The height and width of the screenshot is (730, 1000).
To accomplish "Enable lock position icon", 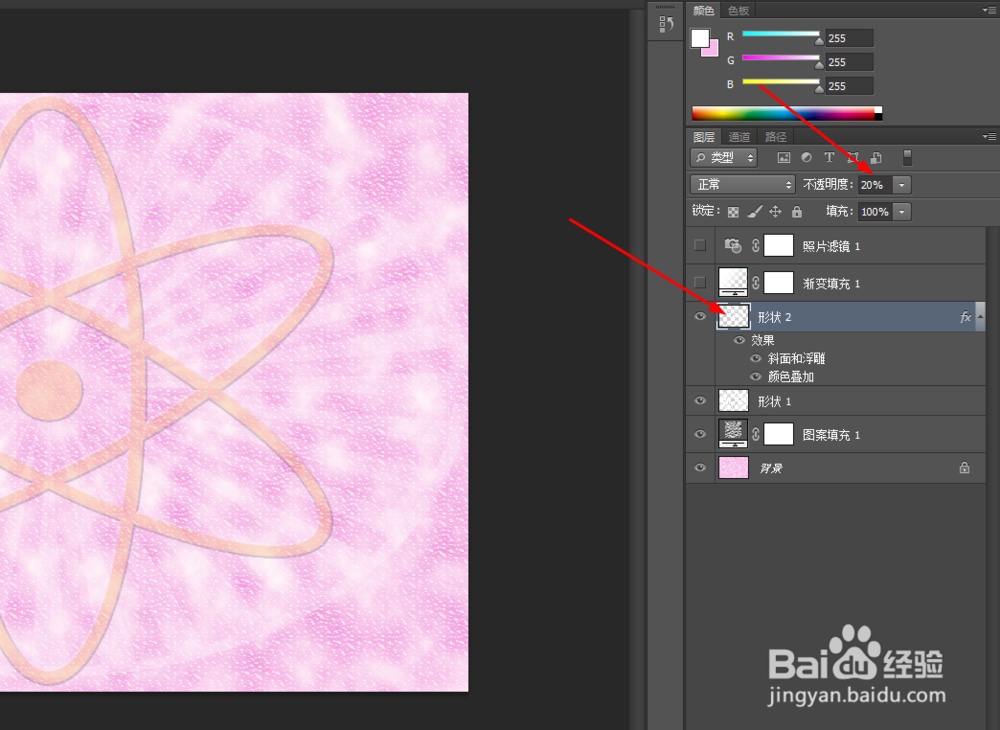I will coord(776,211).
